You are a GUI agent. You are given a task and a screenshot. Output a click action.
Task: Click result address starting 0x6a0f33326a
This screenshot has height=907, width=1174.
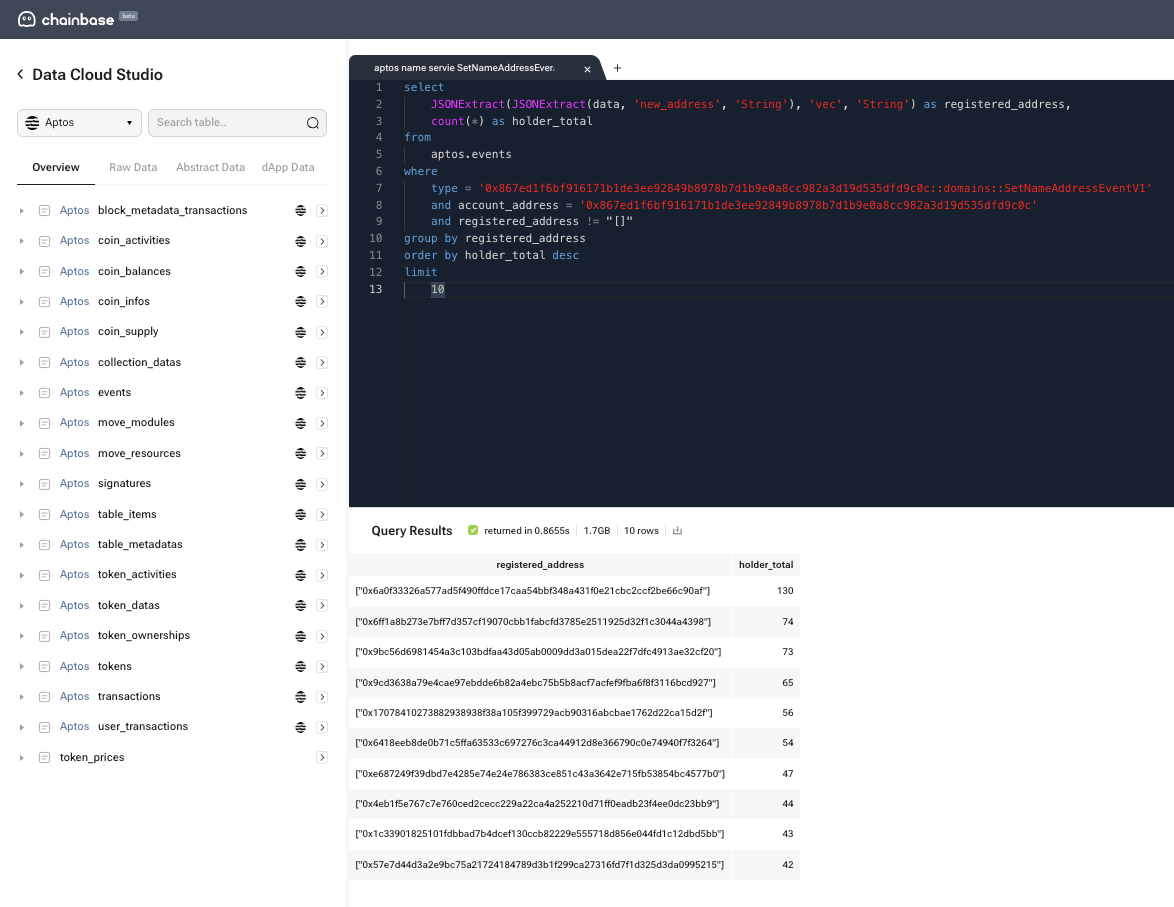(x=532, y=591)
